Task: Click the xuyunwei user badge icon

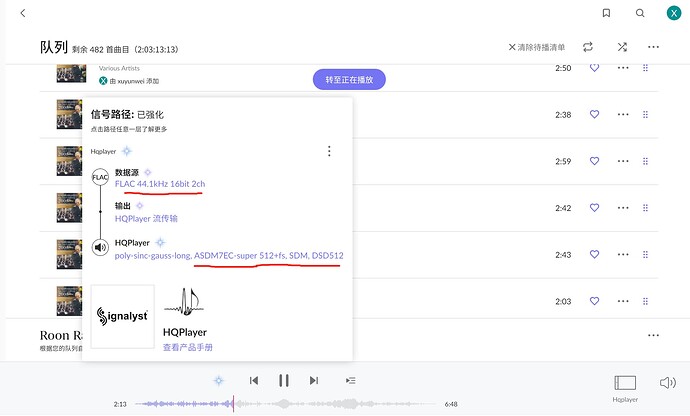Action: point(103,81)
